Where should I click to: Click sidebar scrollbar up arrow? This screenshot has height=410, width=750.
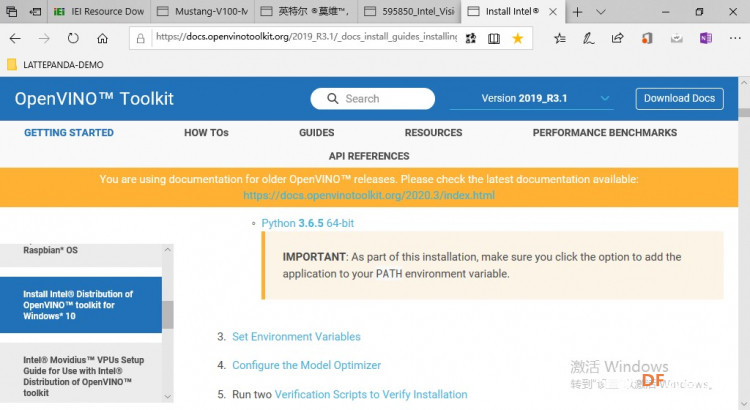(x=167, y=250)
